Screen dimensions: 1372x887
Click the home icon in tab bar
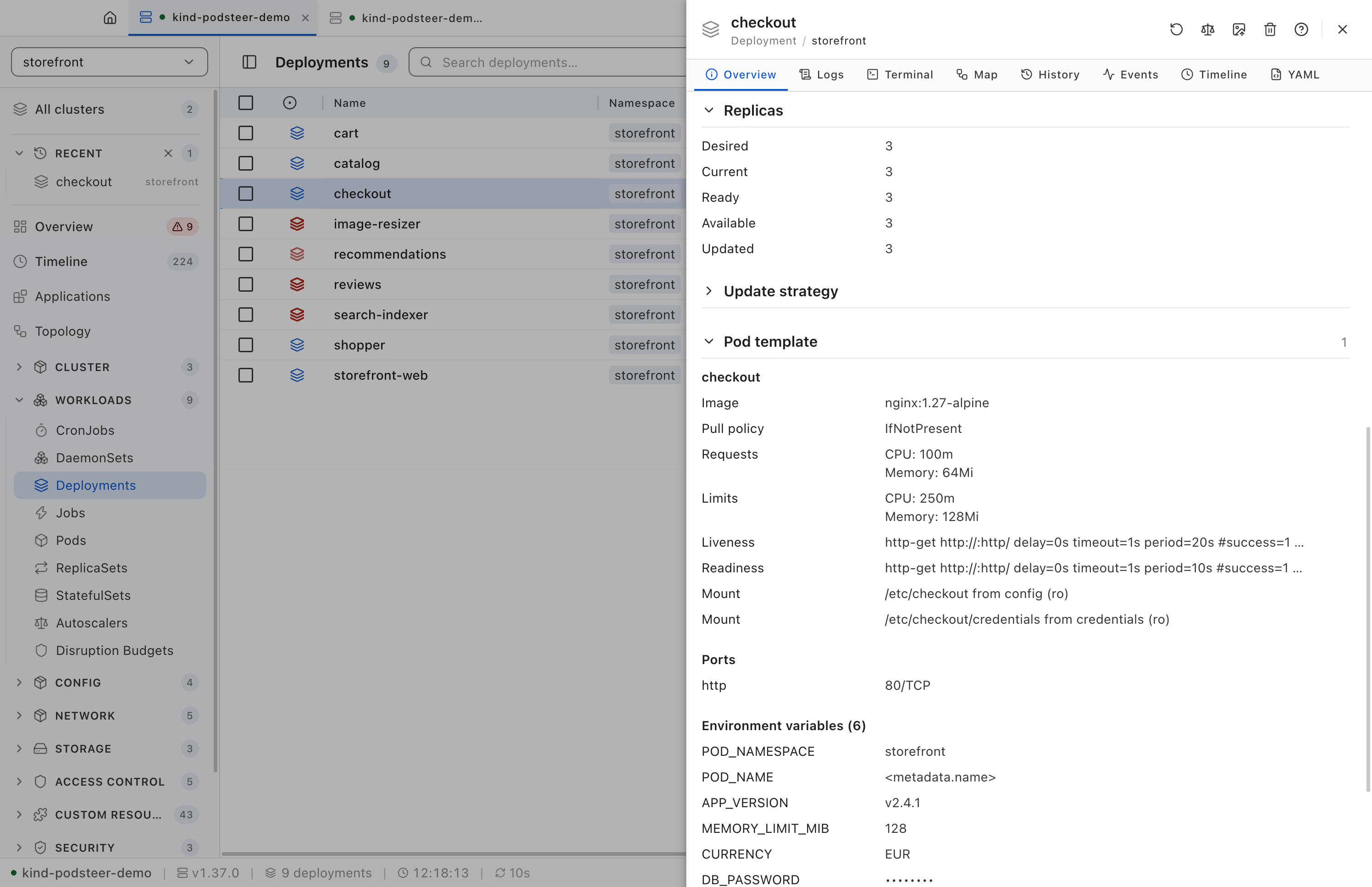tap(110, 18)
